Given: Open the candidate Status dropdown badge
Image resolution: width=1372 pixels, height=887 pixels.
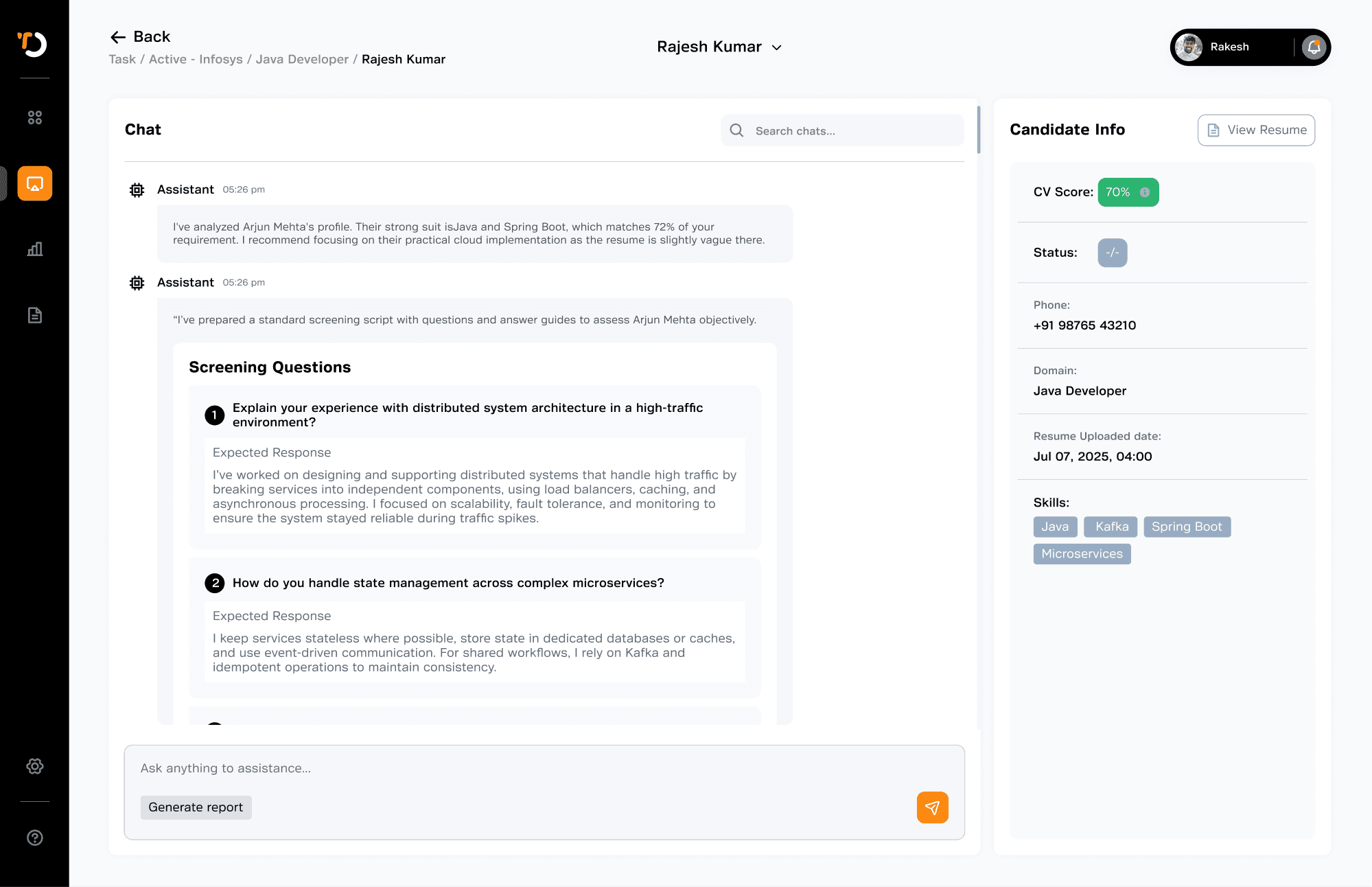Looking at the screenshot, I should click(x=1112, y=253).
